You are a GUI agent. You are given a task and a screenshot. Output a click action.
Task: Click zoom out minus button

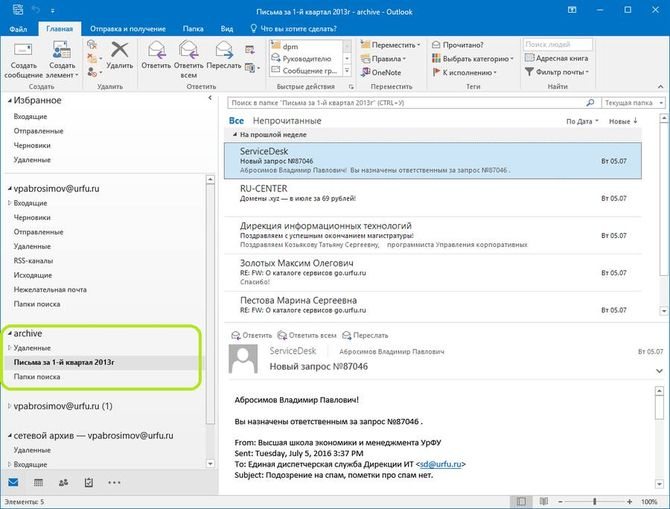[560, 501]
